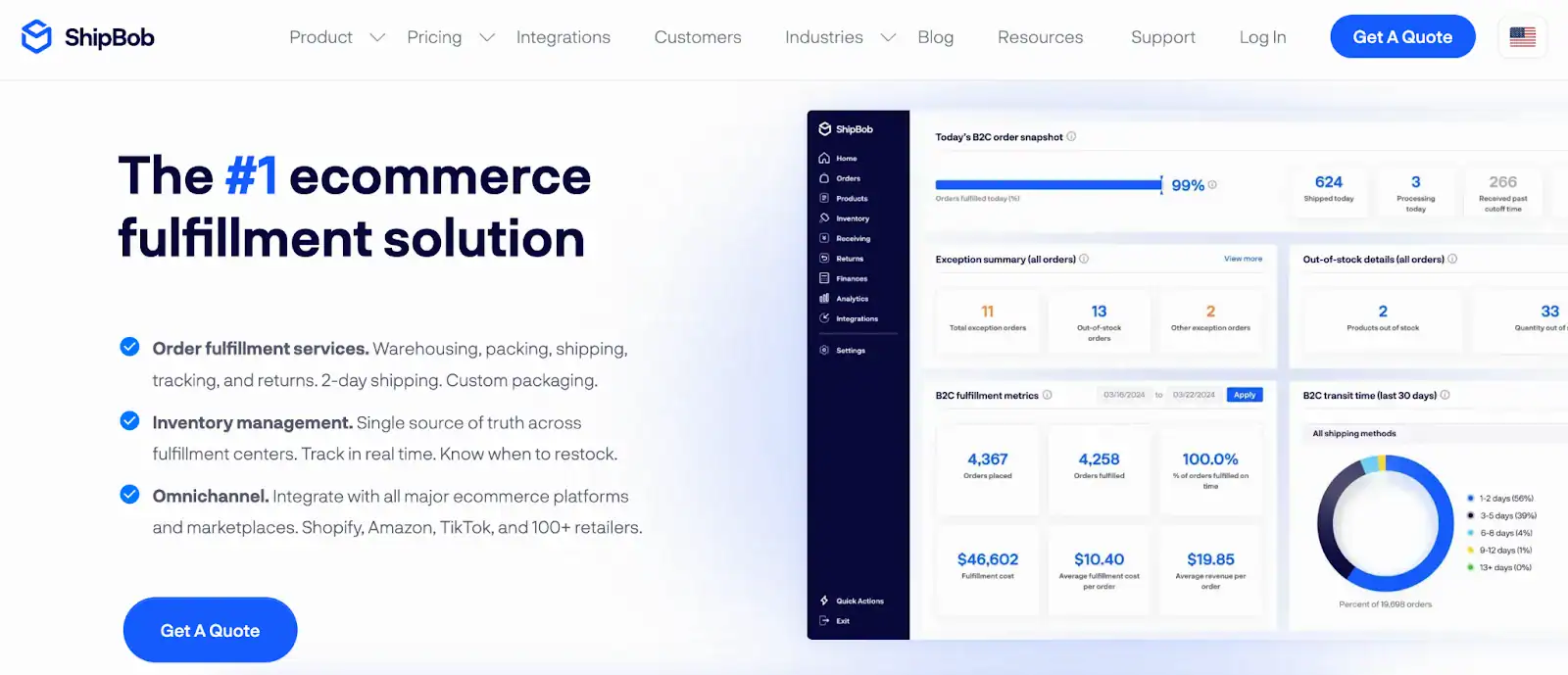The width and height of the screenshot is (1568, 675).
Task: Click the ShipBob logo in the header
Action: click(87, 37)
